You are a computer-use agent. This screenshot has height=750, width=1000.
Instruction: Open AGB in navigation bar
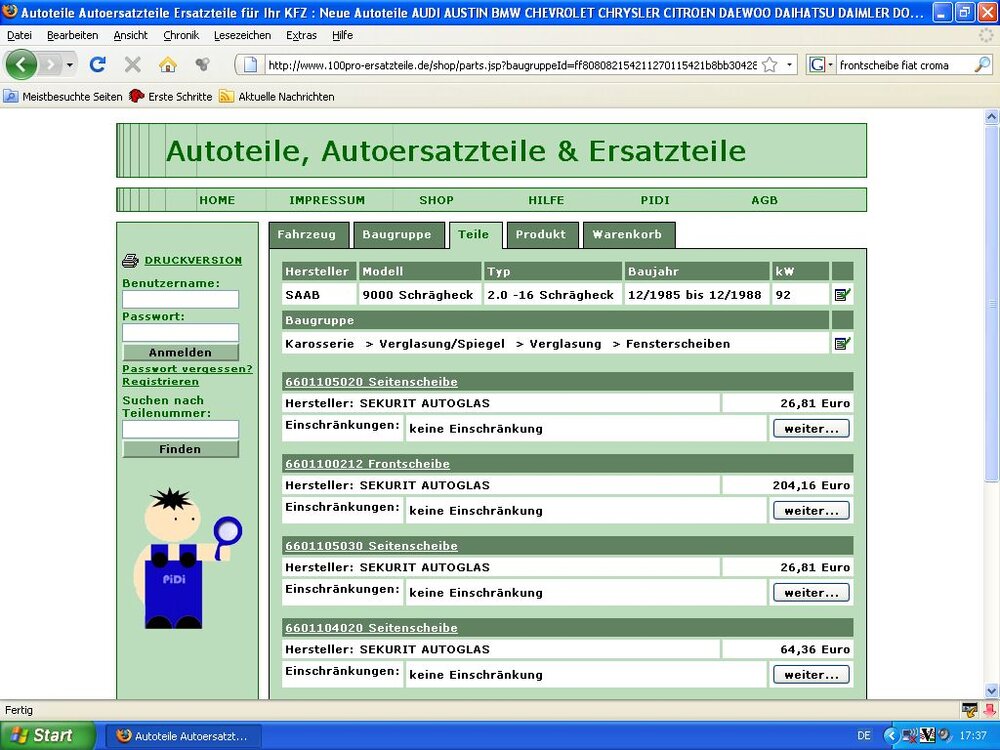[764, 200]
